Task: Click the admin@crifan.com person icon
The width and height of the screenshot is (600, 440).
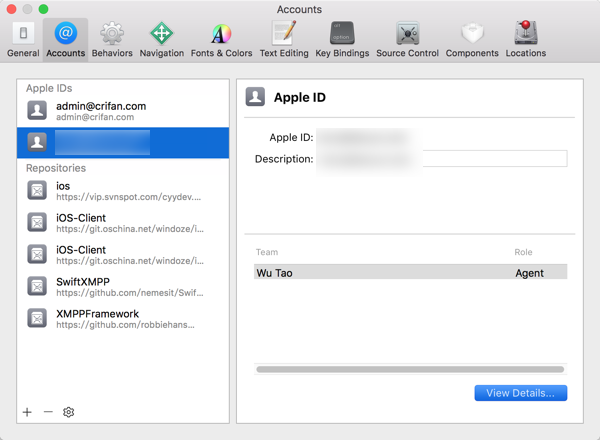Action: click(37, 111)
